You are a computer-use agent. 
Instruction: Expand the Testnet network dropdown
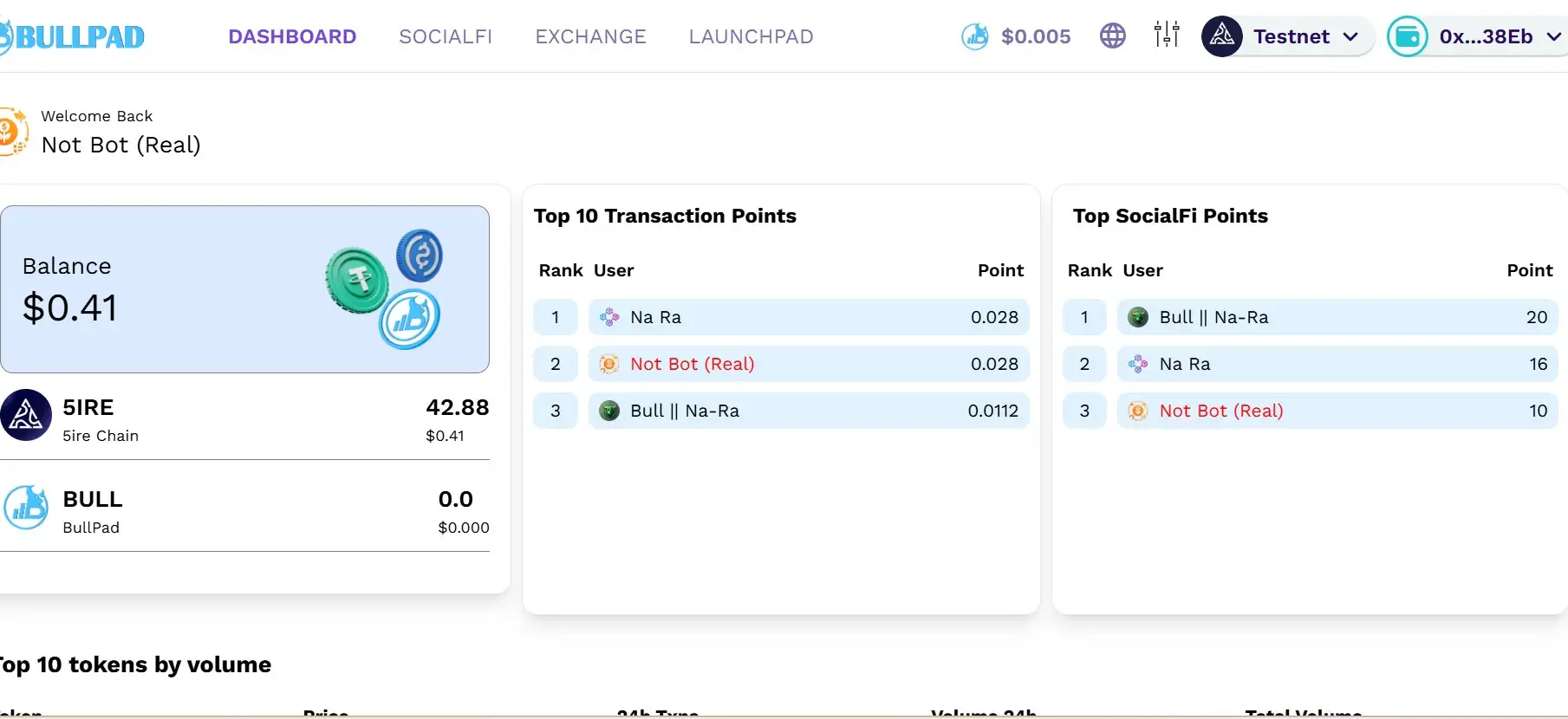coord(1350,36)
